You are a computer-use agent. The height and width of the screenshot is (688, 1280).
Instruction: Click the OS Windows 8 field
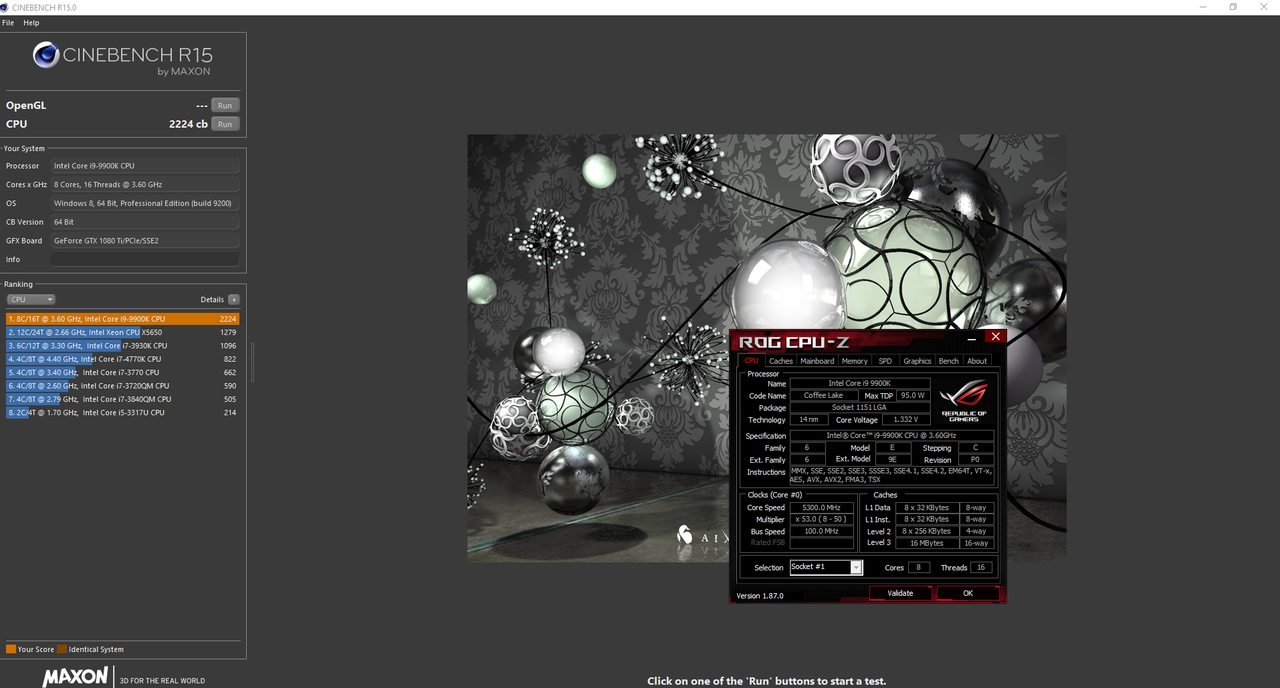[145, 203]
